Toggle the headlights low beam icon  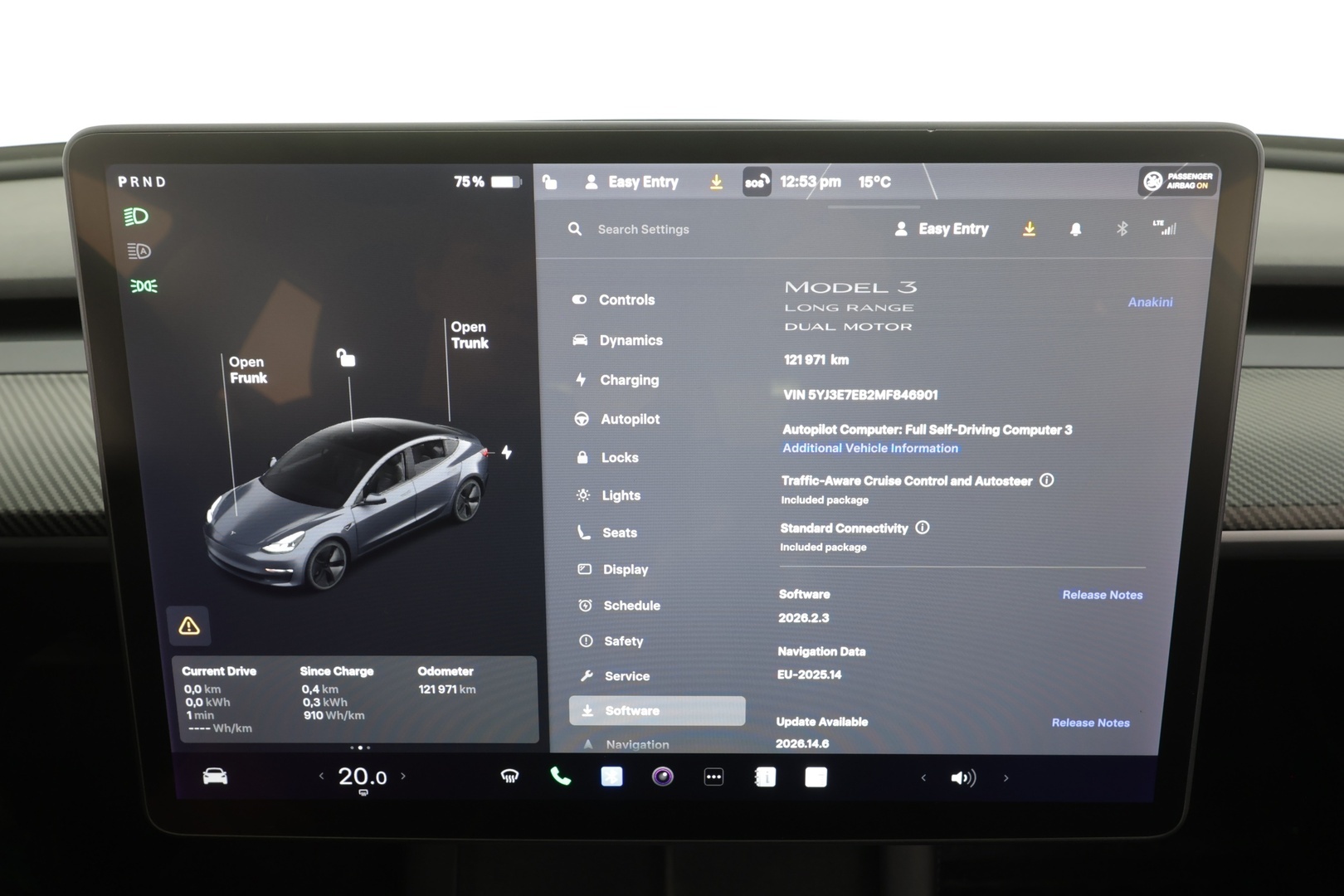click(x=136, y=217)
